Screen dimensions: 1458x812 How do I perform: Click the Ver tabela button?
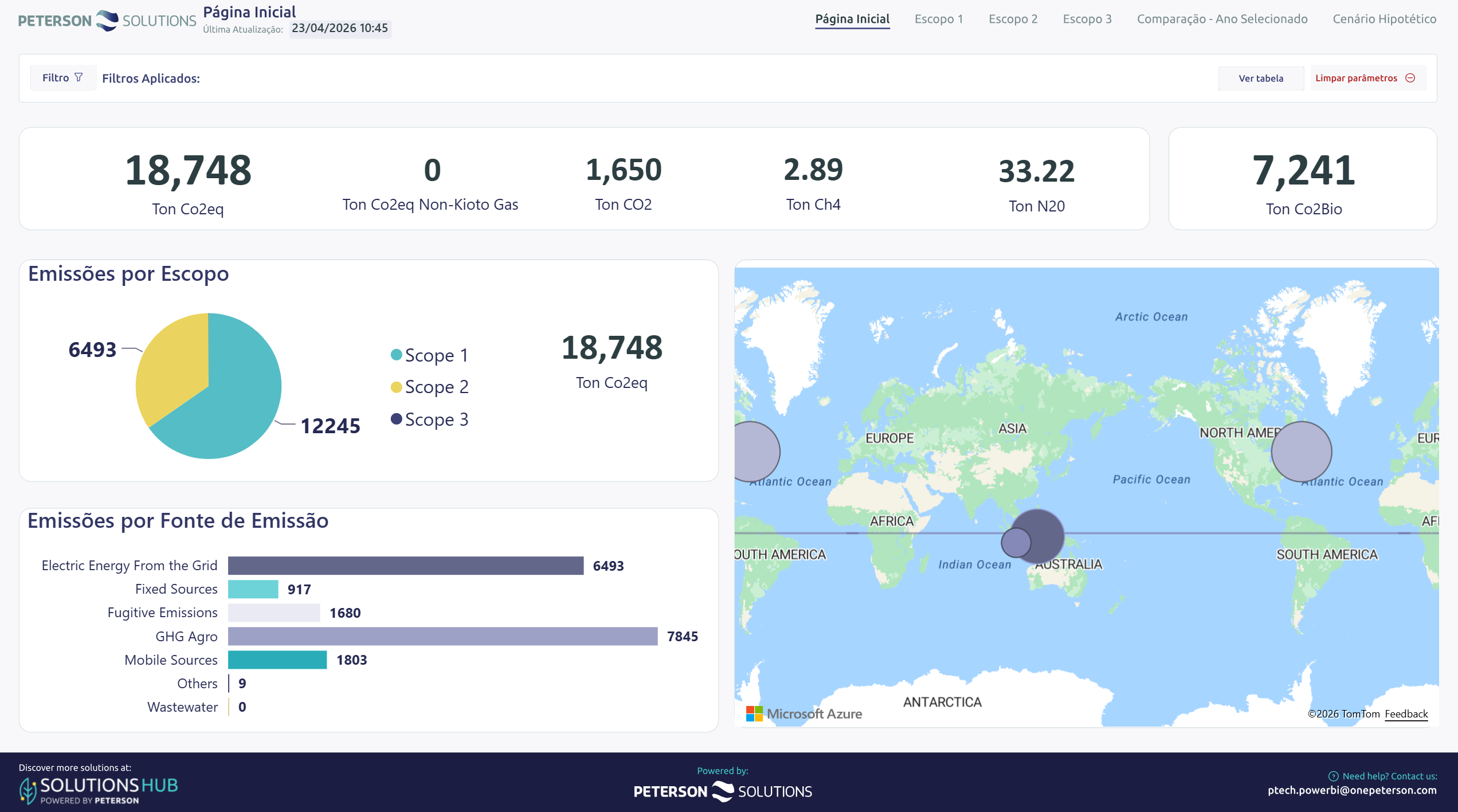tap(1261, 78)
